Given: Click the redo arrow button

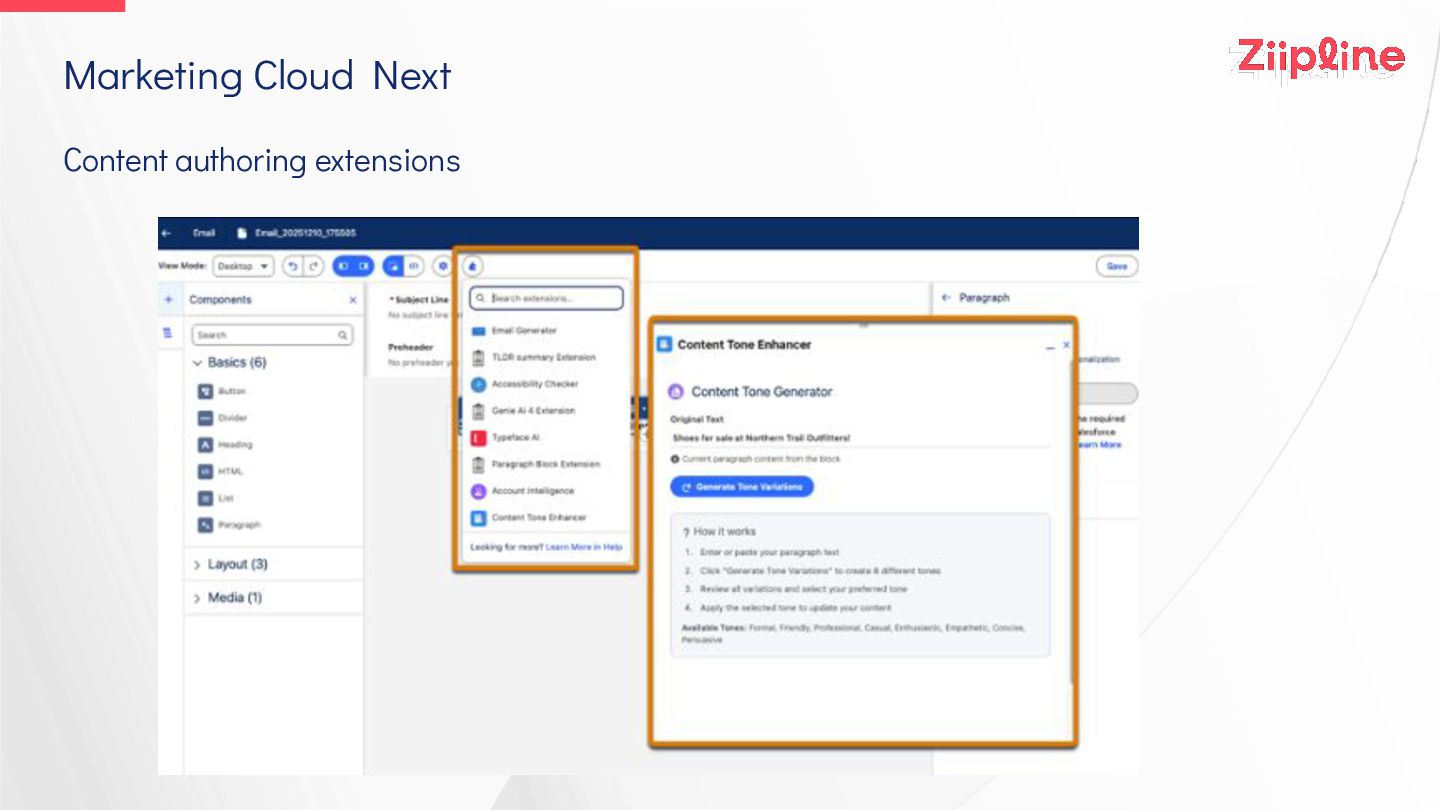Looking at the screenshot, I should pyautogui.click(x=313, y=267).
